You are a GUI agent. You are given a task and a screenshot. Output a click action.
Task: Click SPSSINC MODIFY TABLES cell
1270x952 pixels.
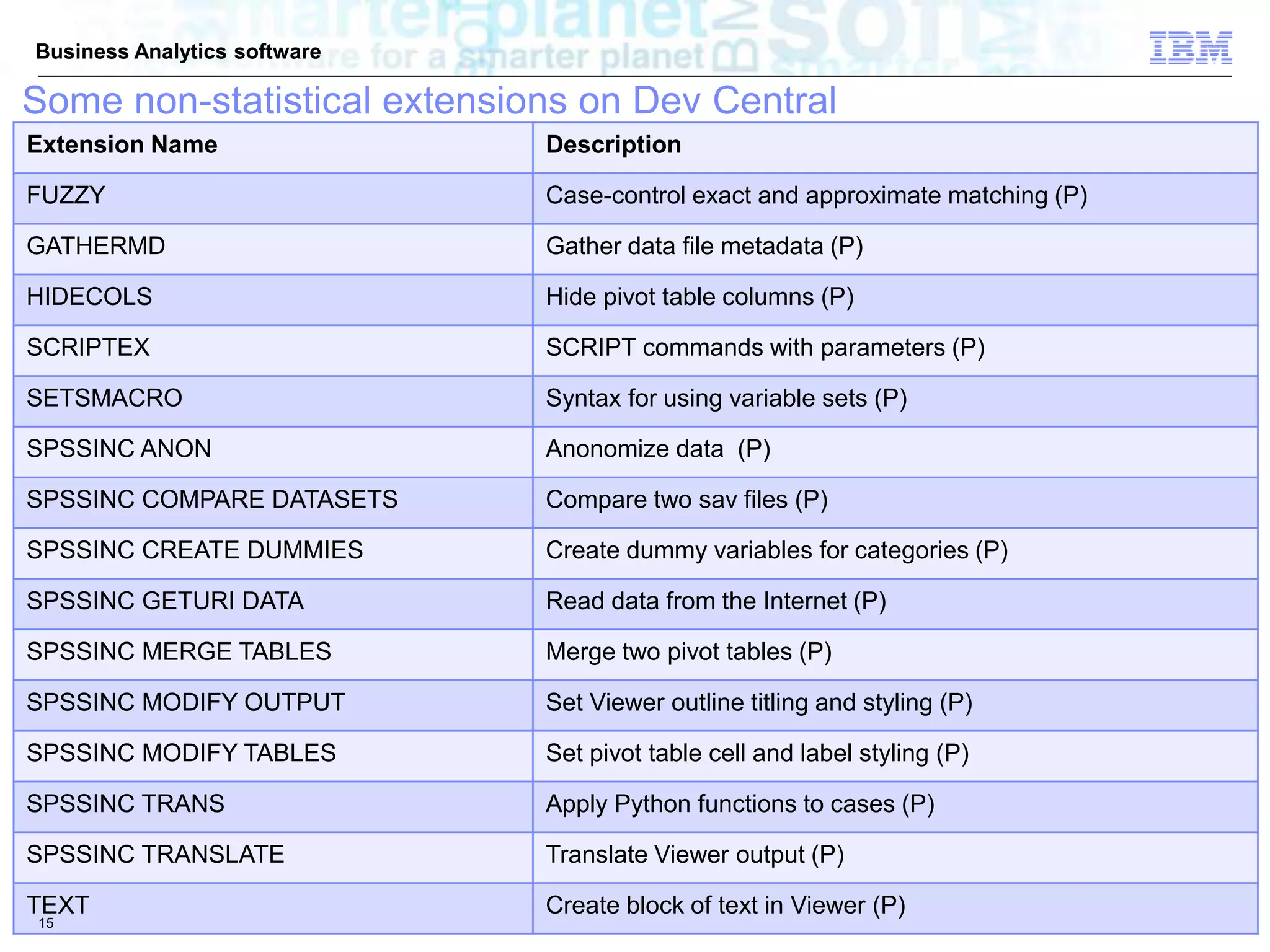point(273,756)
